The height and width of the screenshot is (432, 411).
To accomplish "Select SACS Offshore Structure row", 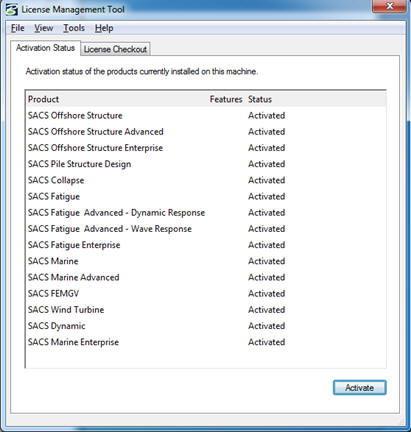I will click(206, 116).
